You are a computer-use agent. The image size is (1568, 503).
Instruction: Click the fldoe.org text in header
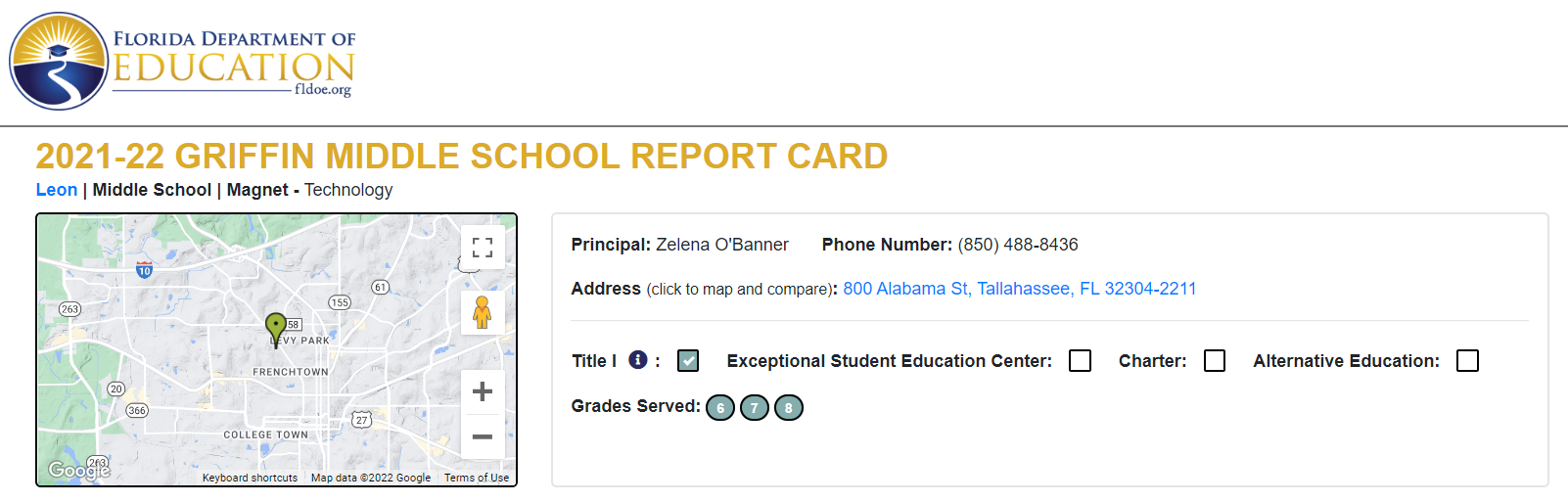click(323, 90)
